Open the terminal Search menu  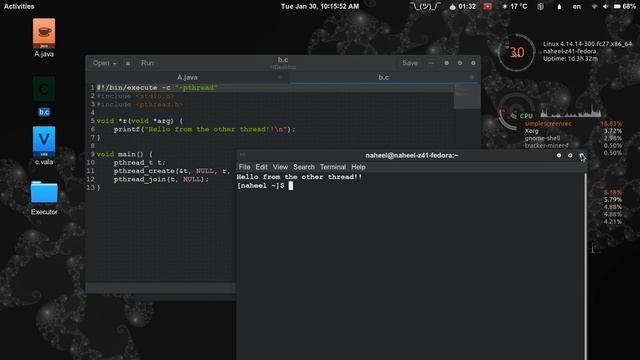(x=304, y=167)
